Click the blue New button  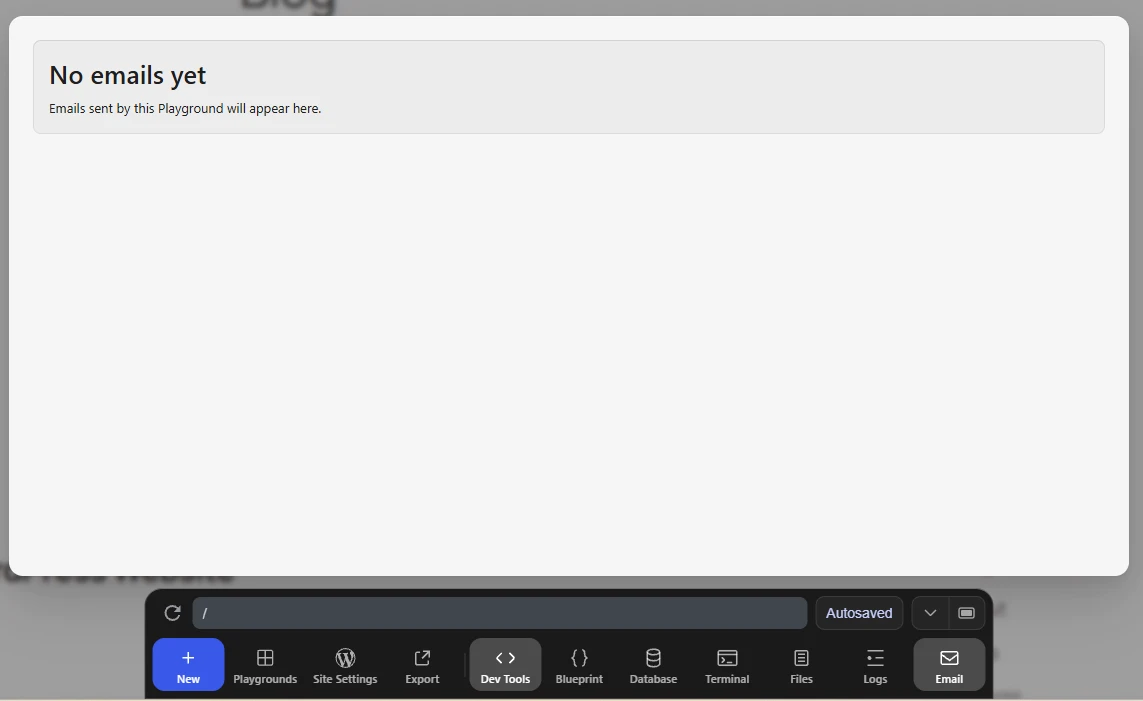coord(188,665)
